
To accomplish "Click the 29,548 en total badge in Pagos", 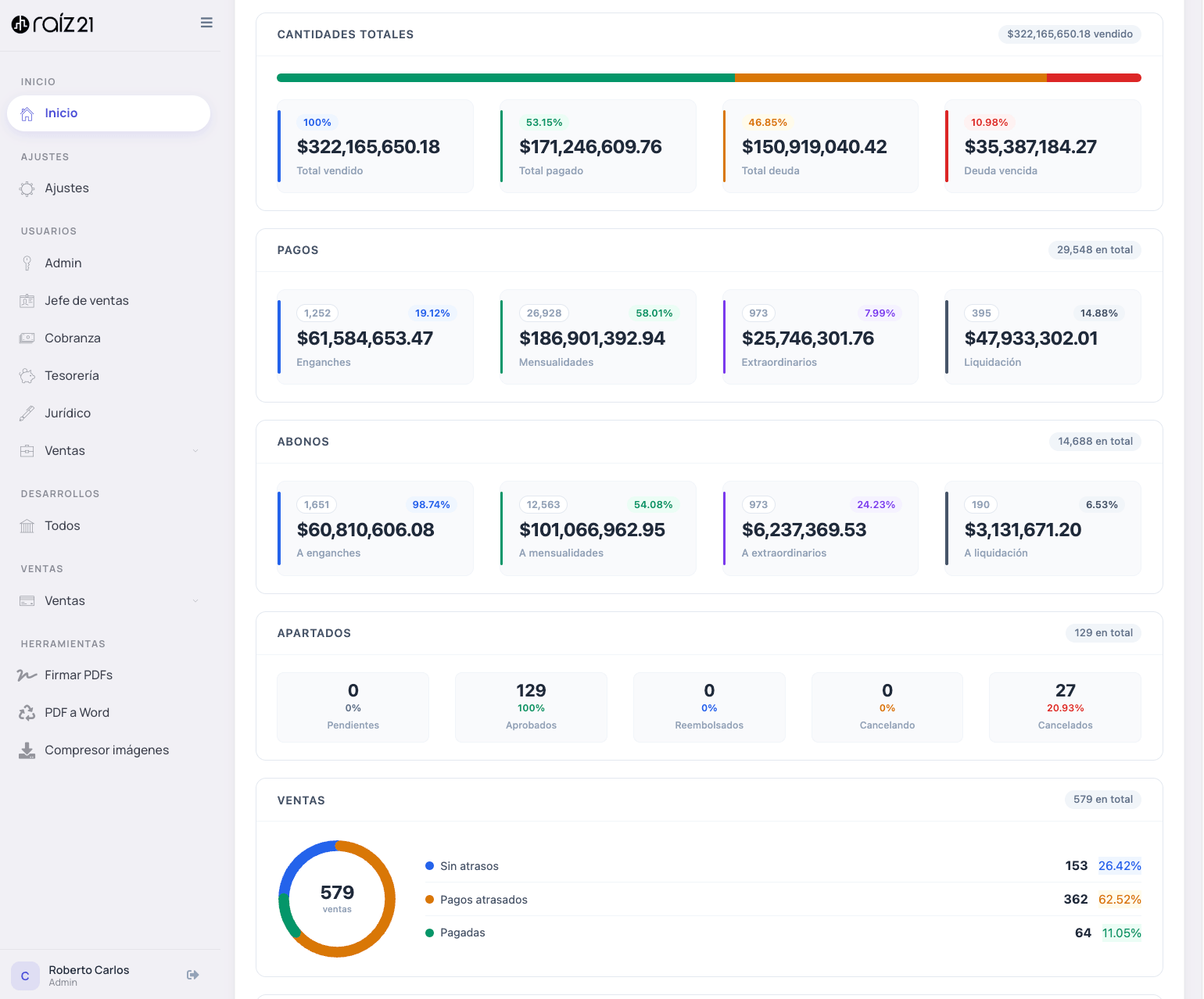I will (1094, 249).
